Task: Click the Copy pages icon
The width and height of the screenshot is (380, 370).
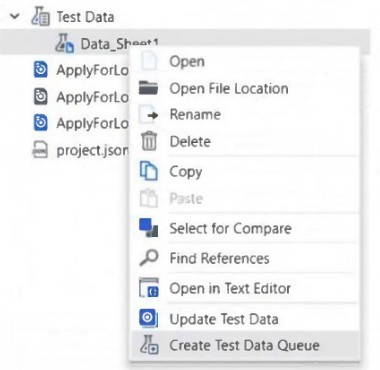Action: click(148, 171)
